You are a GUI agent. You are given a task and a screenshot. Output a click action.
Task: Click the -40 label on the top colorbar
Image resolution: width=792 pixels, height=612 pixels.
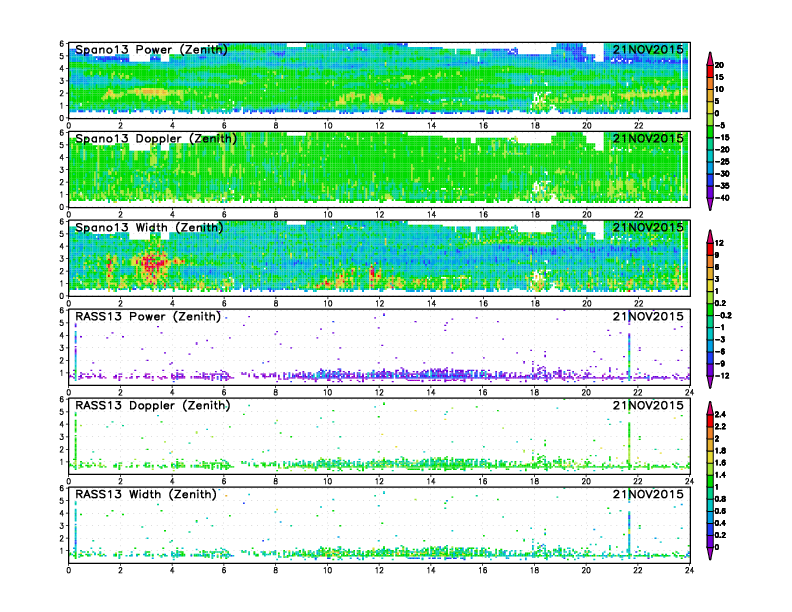[722, 198]
